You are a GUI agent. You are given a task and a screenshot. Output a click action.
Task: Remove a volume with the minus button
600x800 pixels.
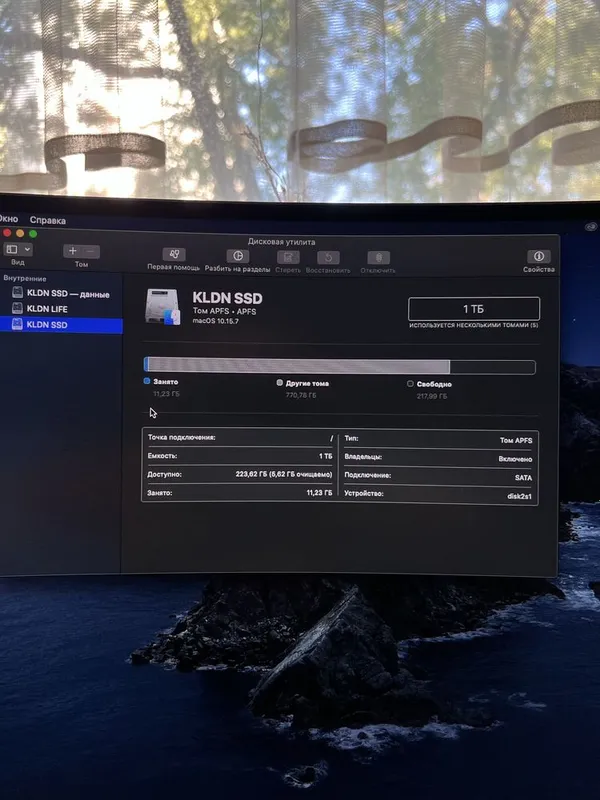pos(91,251)
